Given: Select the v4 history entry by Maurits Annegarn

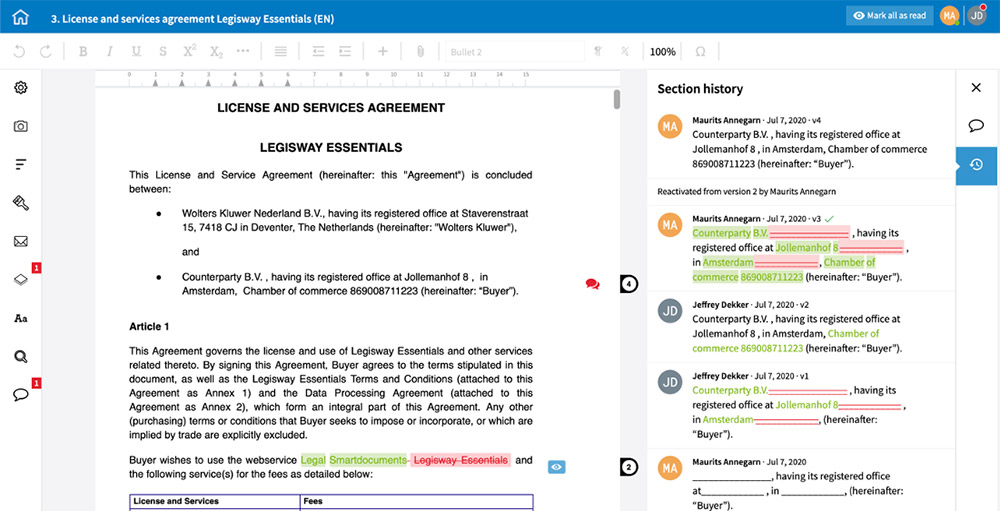Looking at the screenshot, I should coord(800,142).
